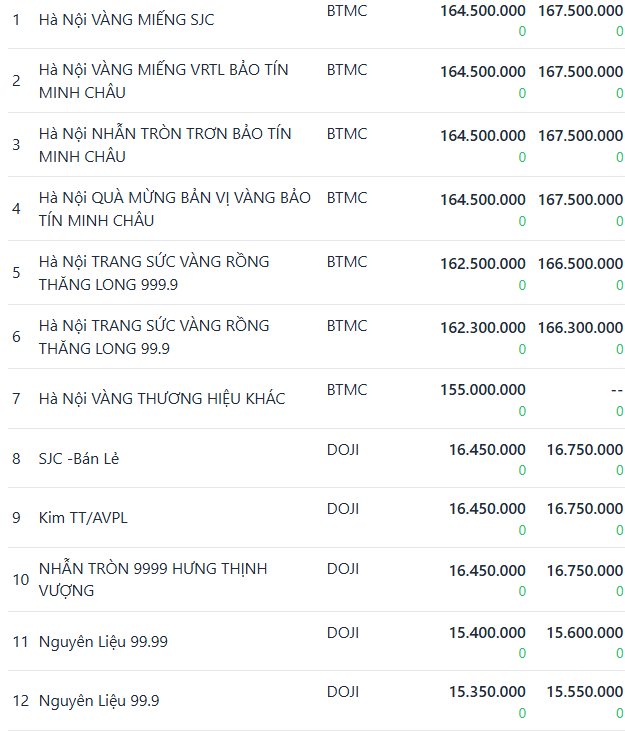This screenshot has width=625, height=733.
Task: Select the 155.000.000 buy price
Action: click(483, 390)
